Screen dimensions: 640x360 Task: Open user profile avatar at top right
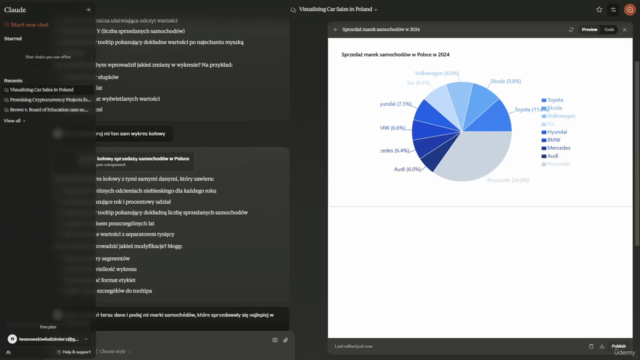[x=630, y=10]
